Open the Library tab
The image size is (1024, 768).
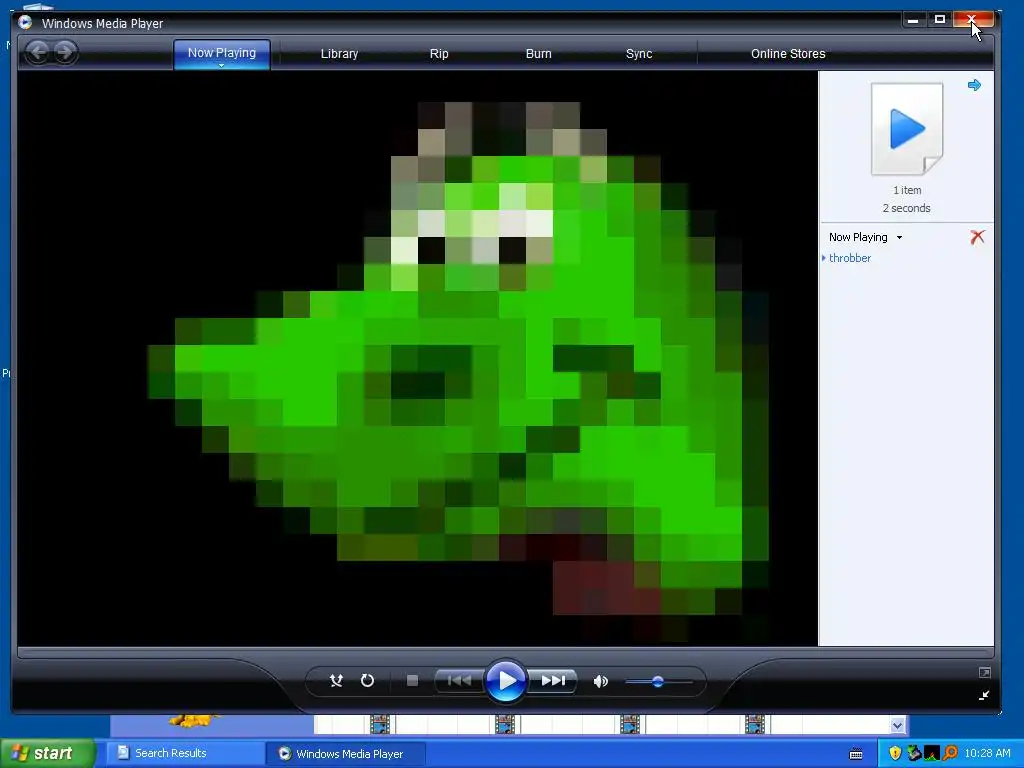tap(339, 54)
